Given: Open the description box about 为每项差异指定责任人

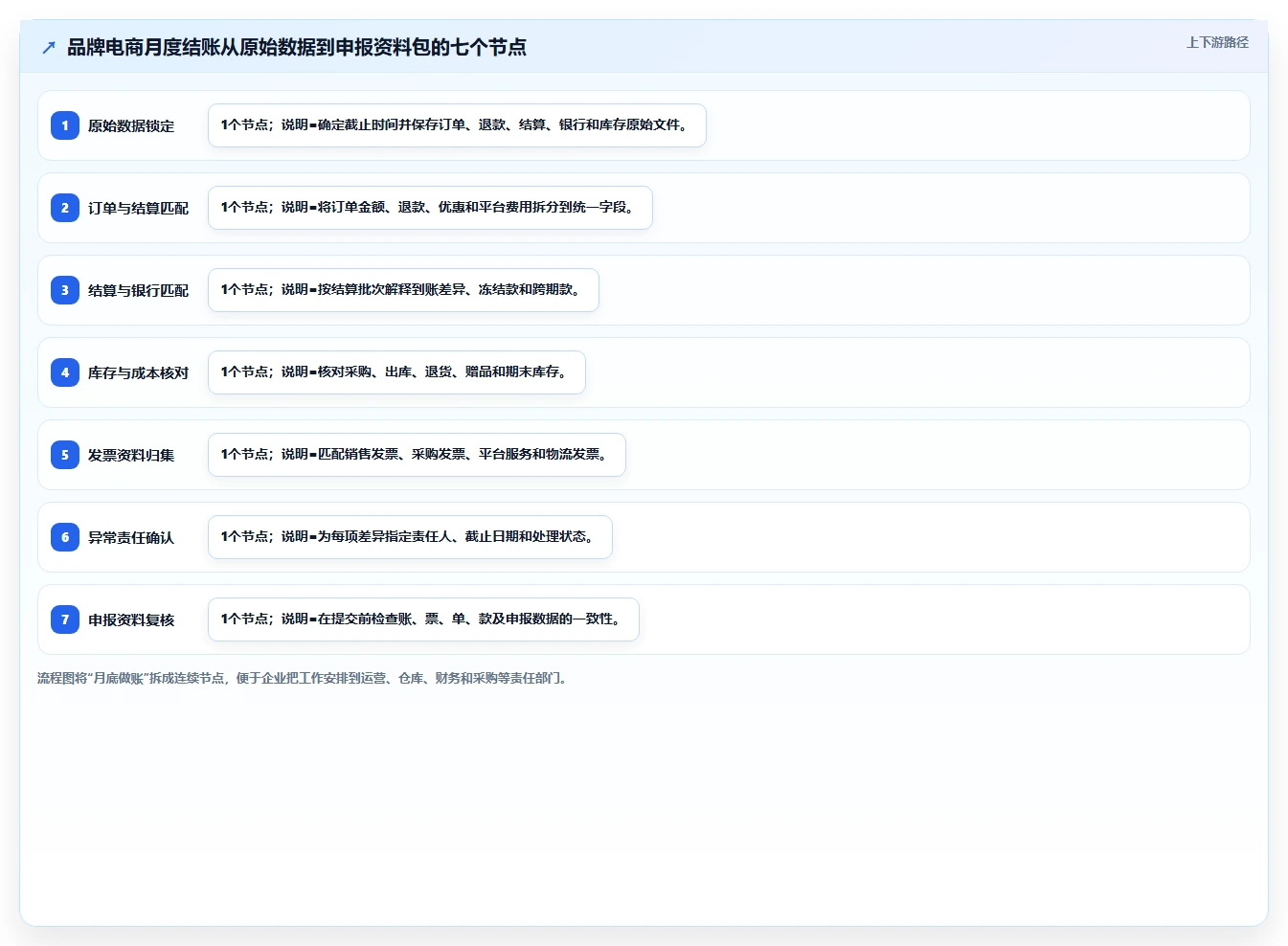Looking at the screenshot, I should tap(410, 537).
